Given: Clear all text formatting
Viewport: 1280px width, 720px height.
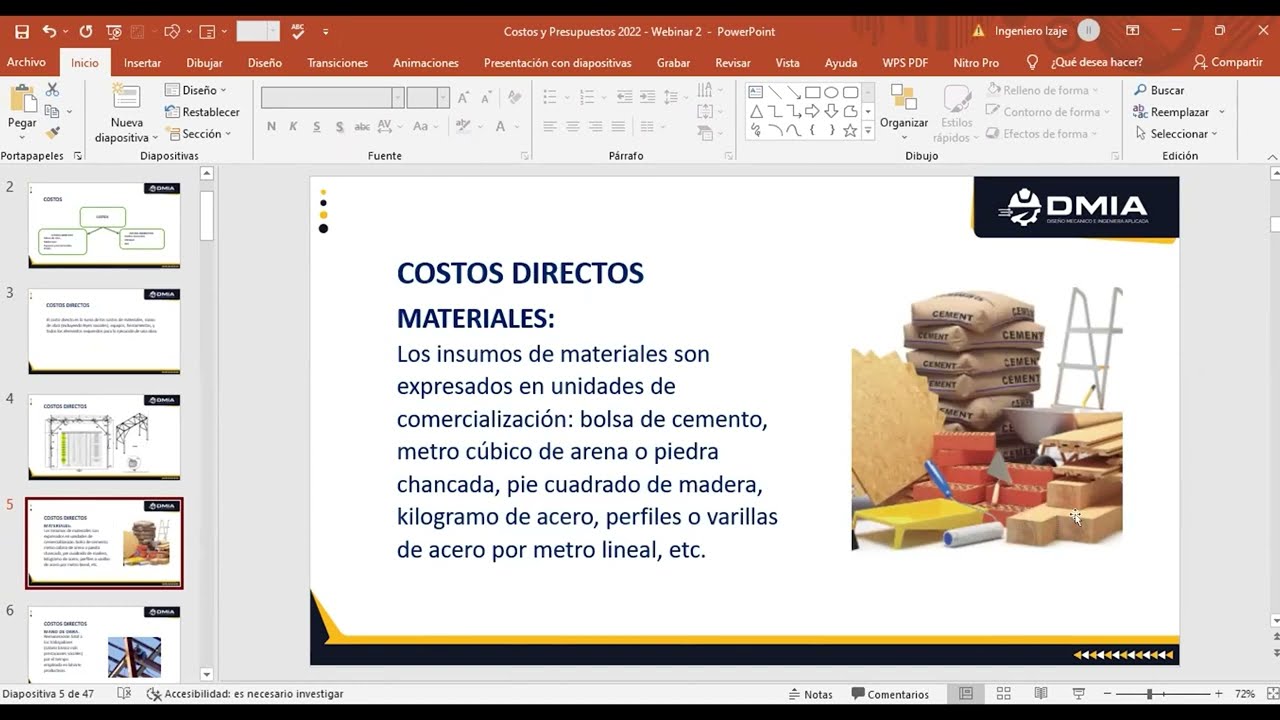Looking at the screenshot, I should tap(514, 98).
